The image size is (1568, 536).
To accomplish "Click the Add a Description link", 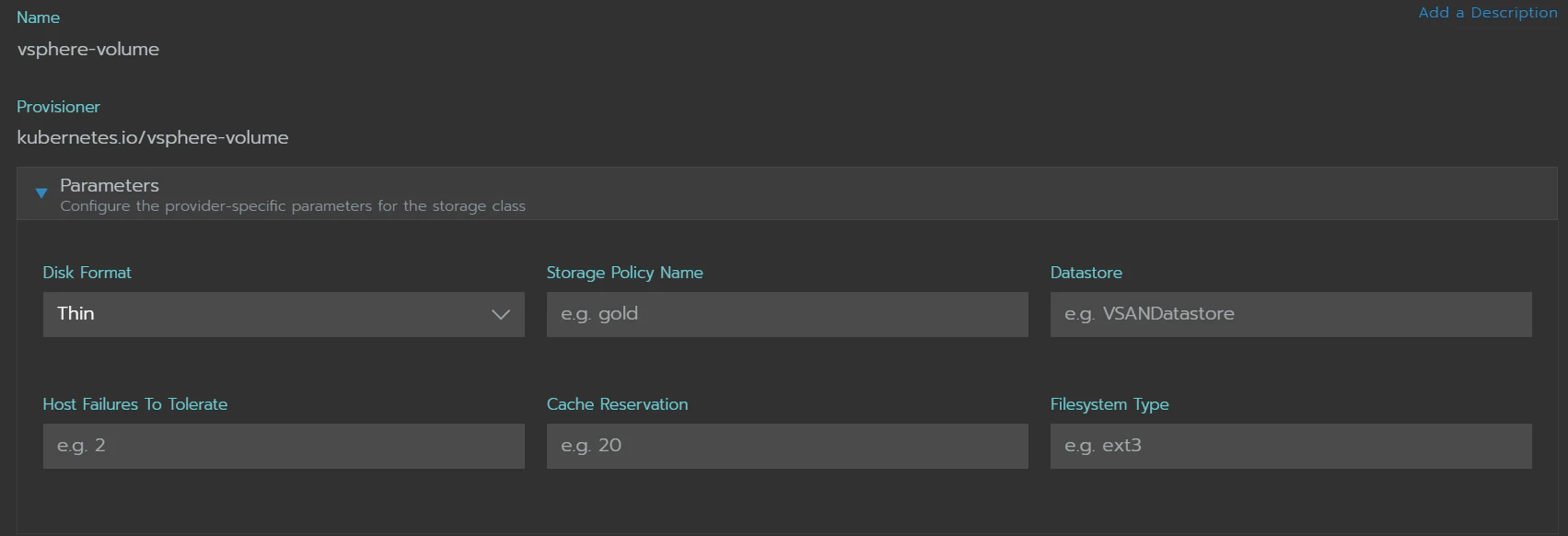I will [1488, 13].
